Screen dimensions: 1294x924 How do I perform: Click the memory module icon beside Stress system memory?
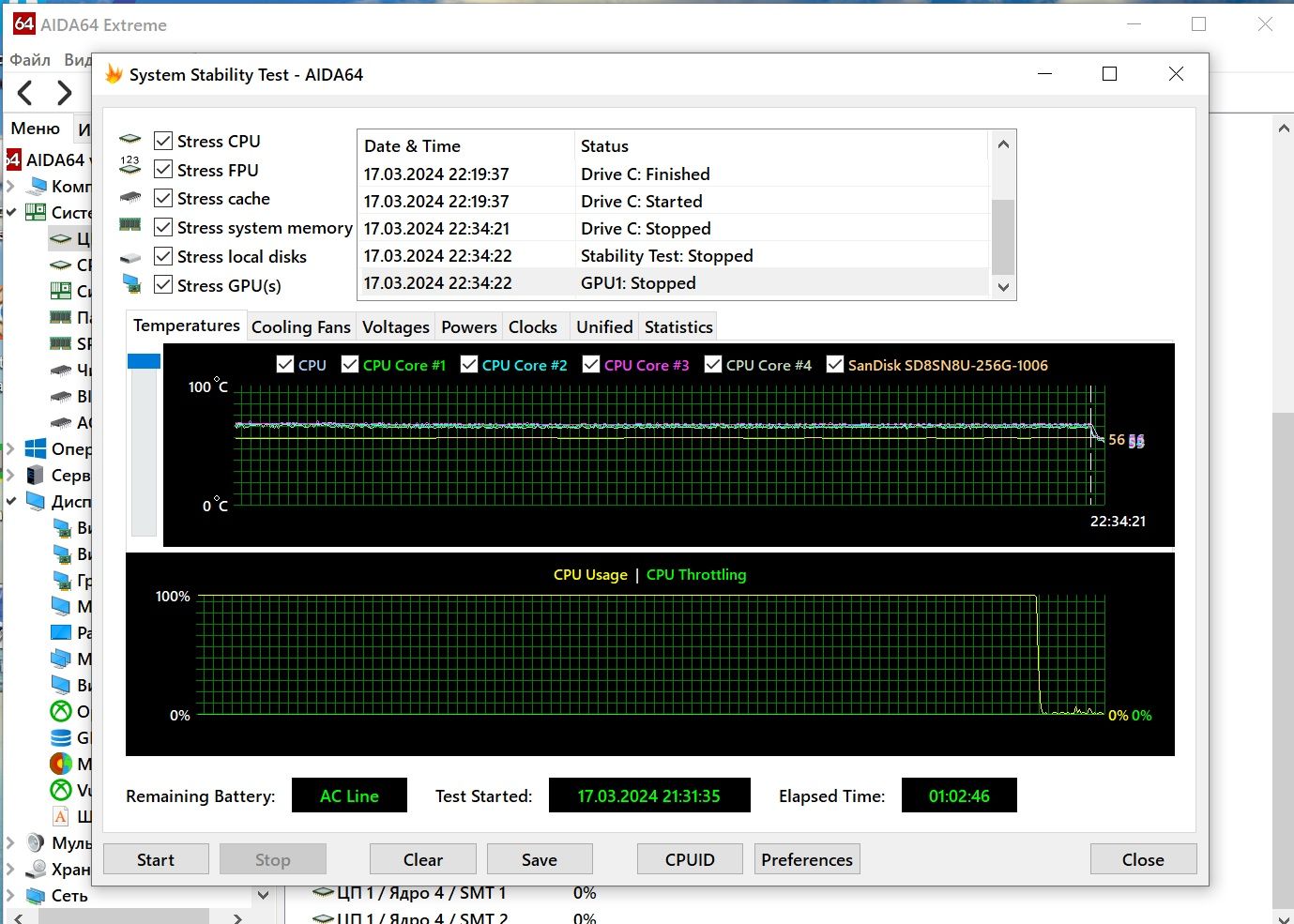click(x=130, y=225)
